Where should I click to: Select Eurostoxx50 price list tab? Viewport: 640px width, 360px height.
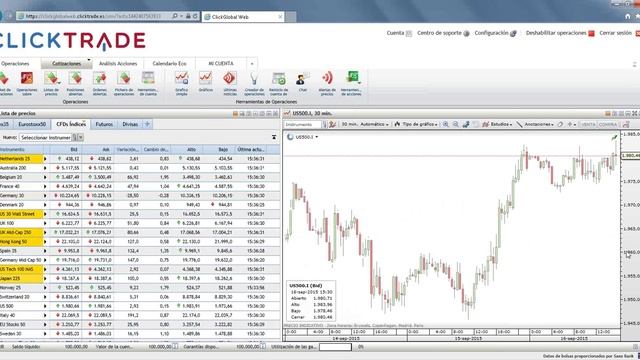tap(32, 124)
